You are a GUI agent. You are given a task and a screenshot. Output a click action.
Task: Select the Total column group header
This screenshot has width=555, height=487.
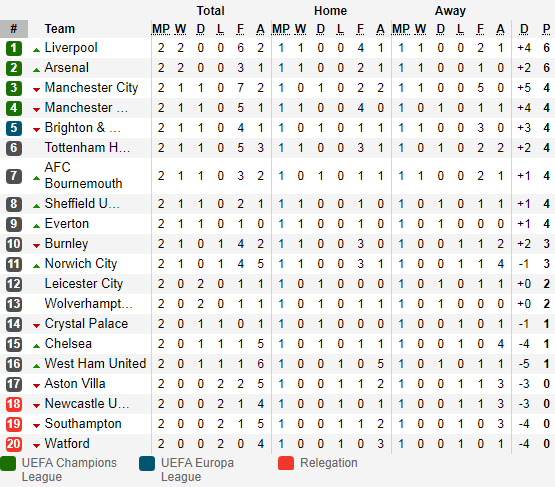pos(211,11)
